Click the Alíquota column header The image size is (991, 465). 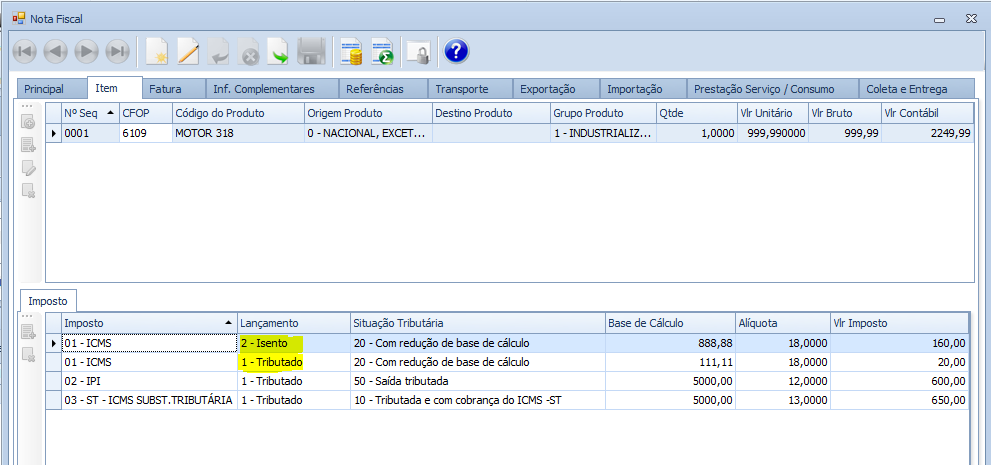[780, 323]
